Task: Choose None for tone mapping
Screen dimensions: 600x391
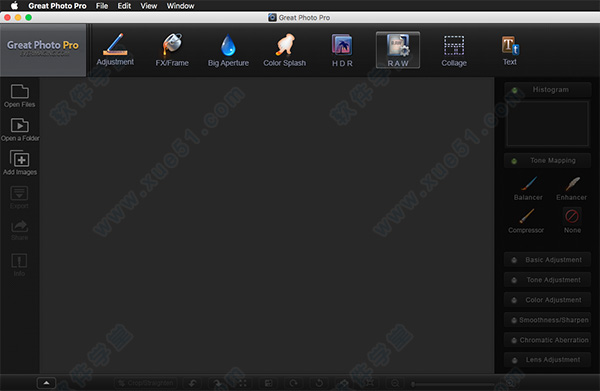Action: pyautogui.click(x=572, y=221)
